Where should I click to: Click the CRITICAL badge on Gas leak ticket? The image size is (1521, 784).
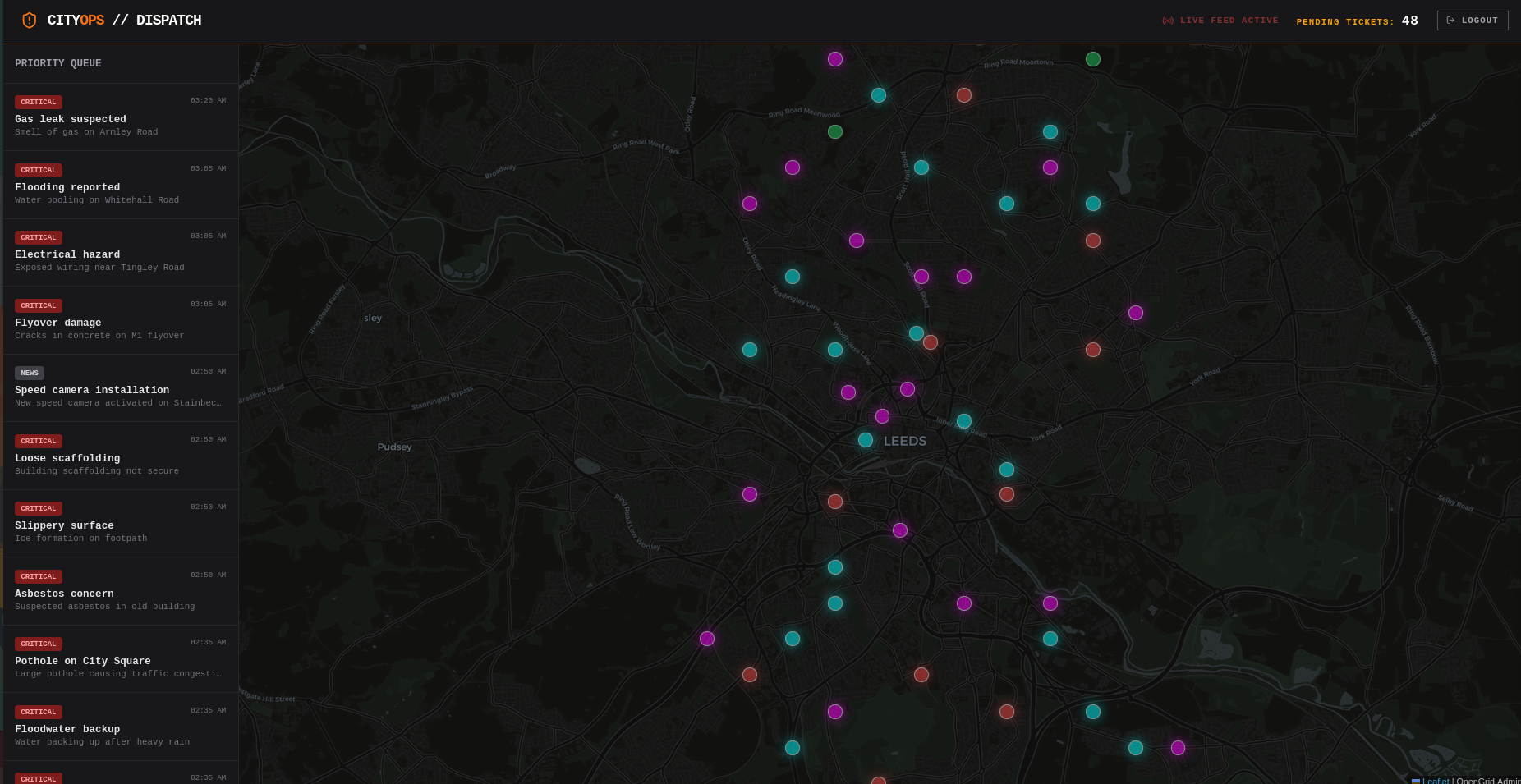coord(39,102)
